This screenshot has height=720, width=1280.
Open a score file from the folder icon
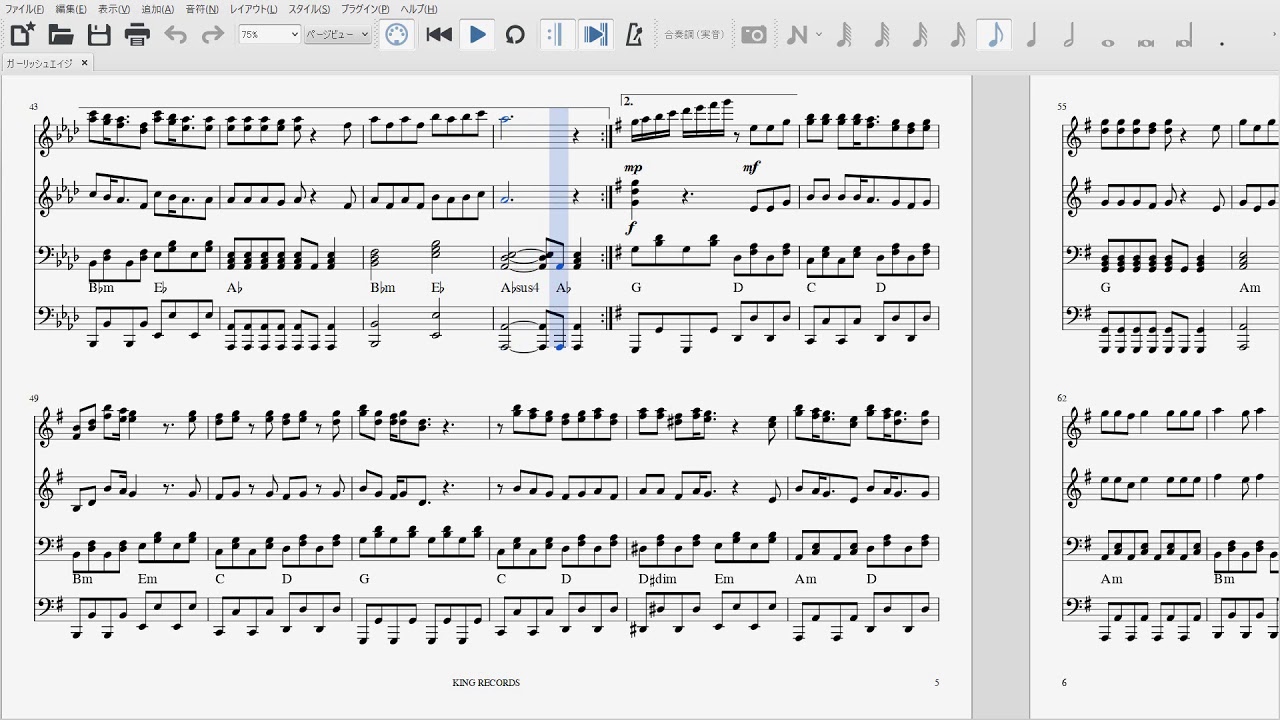coord(61,35)
